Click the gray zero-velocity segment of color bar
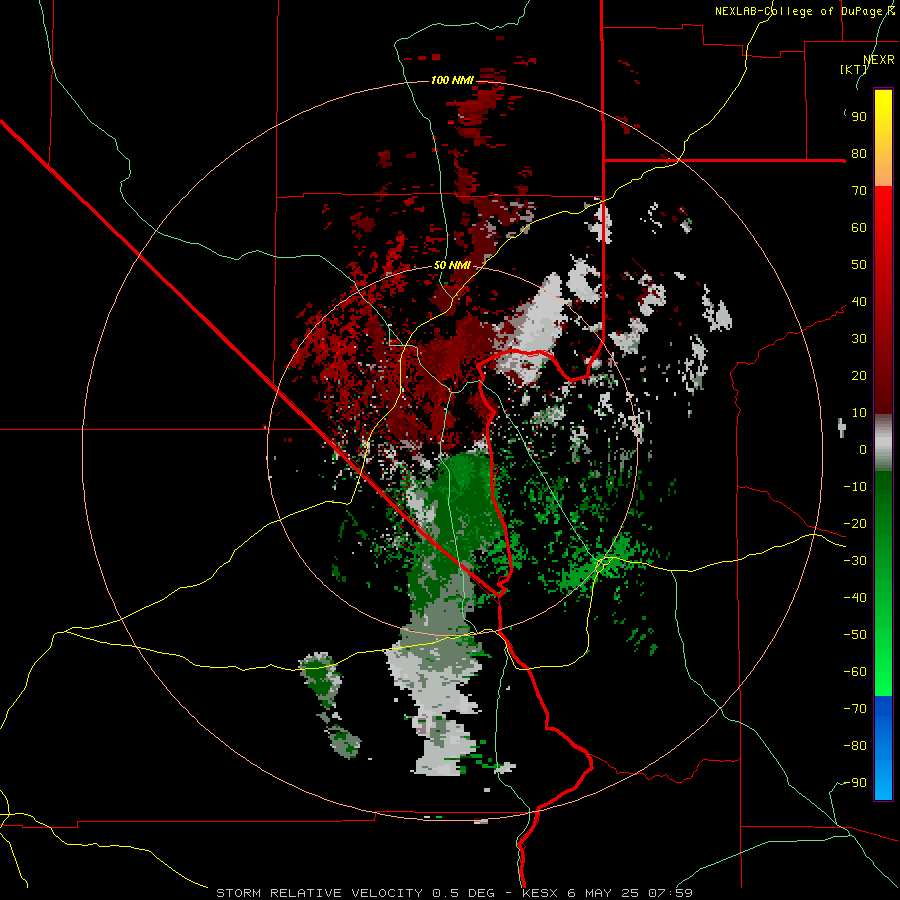Viewport: 900px width, 900px height. (x=883, y=443)
